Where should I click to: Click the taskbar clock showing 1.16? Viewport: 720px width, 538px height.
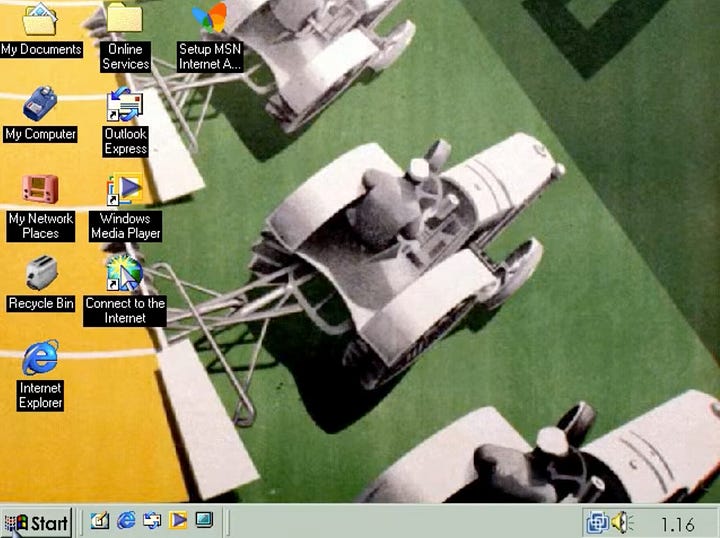(677, 524)
